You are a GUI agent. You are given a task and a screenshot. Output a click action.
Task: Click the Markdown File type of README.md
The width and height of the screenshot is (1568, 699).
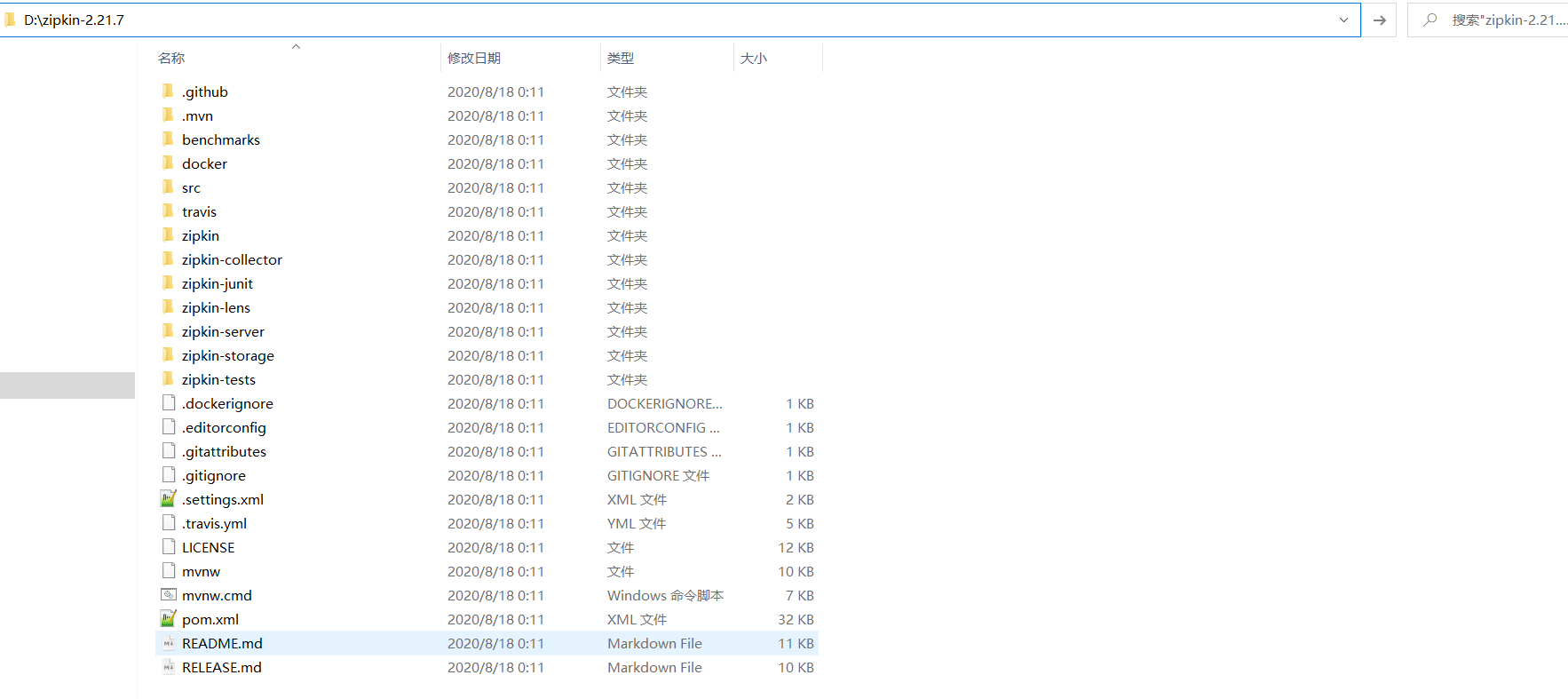pos(654,643)
